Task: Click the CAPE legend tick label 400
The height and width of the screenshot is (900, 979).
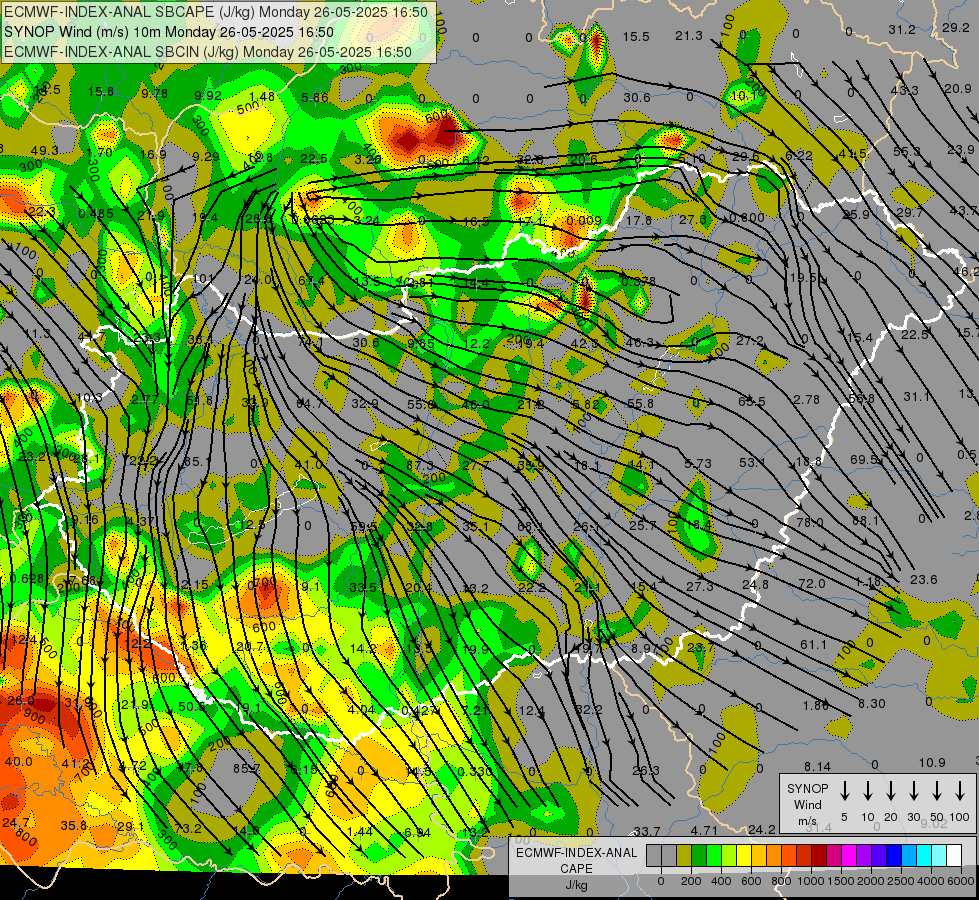Action: (721, 881)
